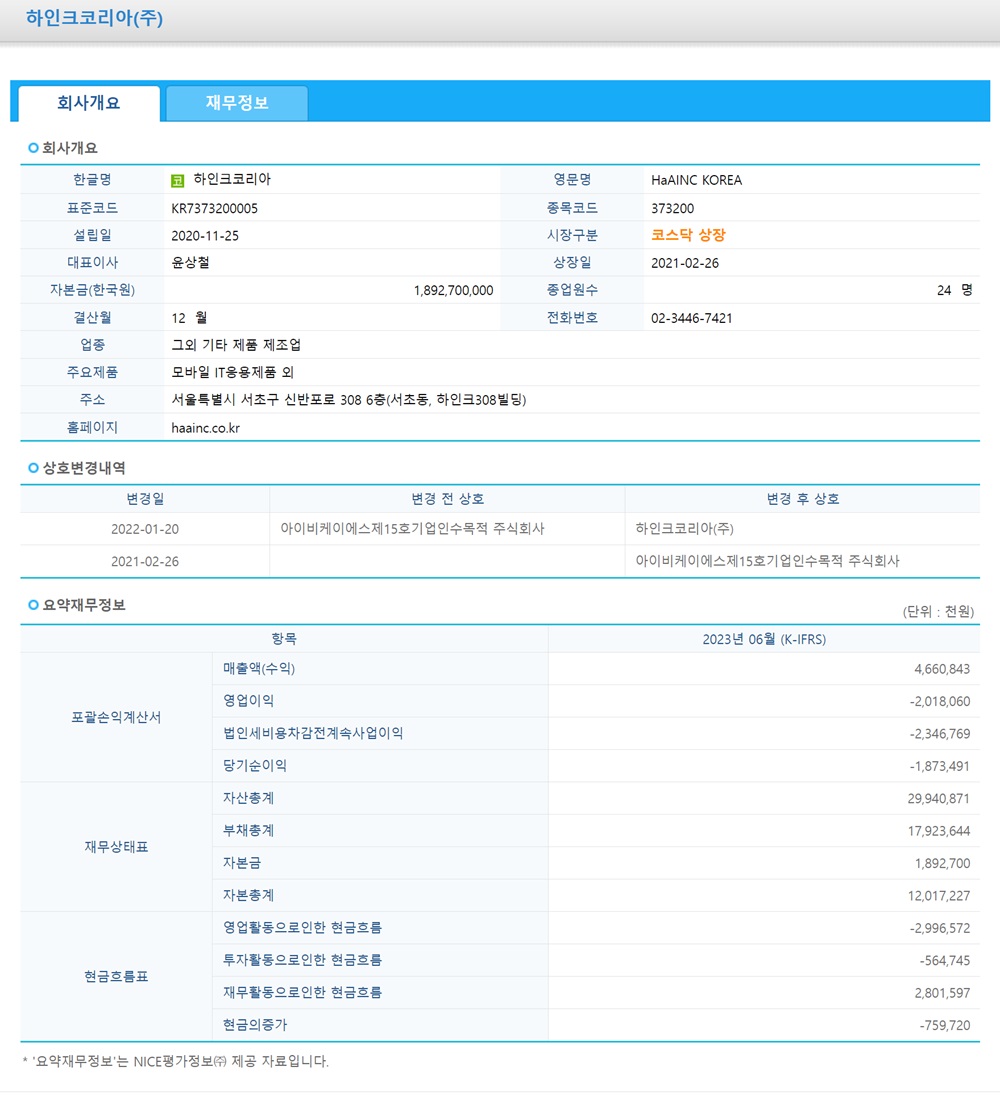Click the revenue value 4,660,843
Image resolution: width=1000 pixels, height=1096 pixels.
942,669
